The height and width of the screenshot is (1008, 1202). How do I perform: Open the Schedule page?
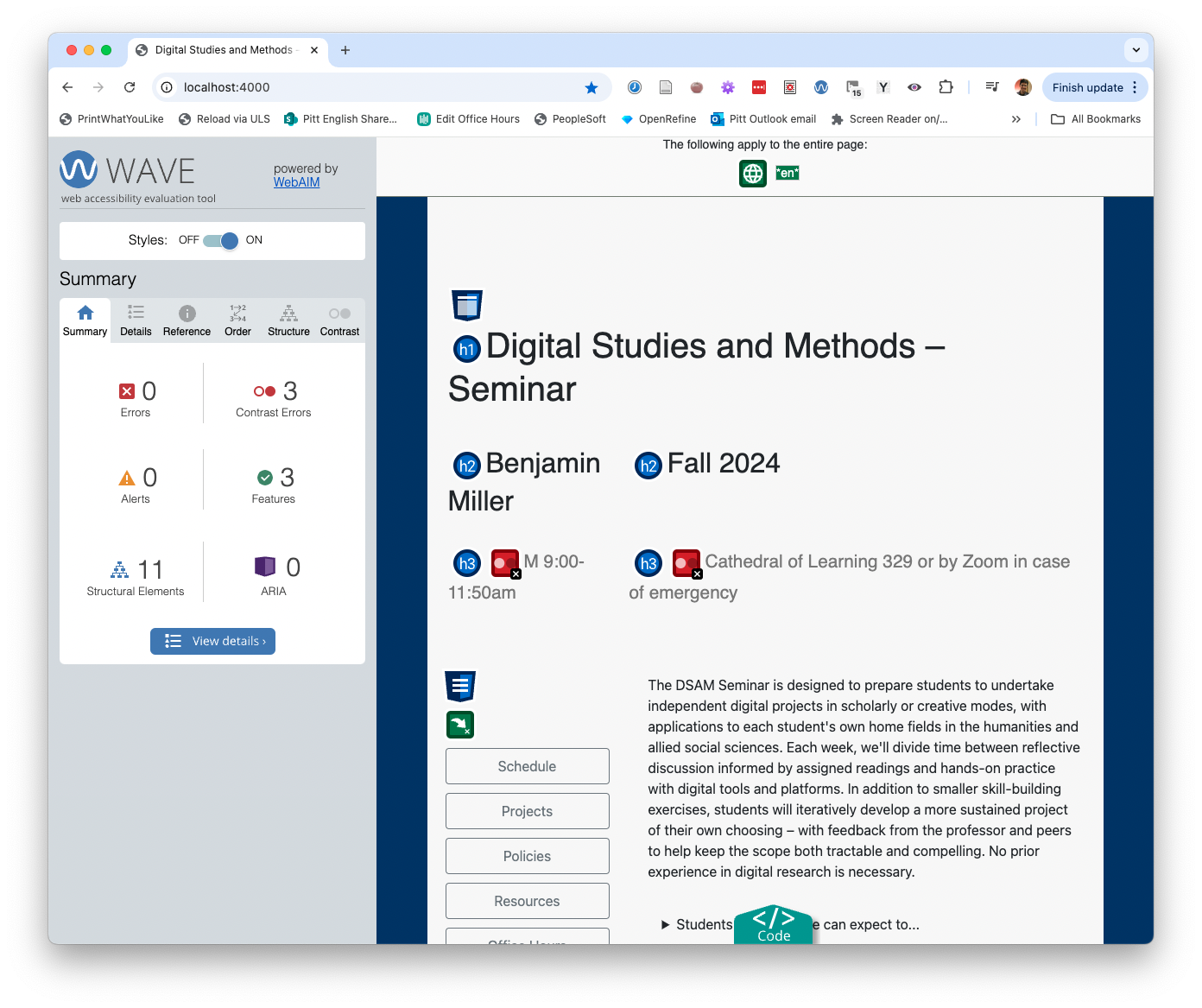click(x=527, y=766)
